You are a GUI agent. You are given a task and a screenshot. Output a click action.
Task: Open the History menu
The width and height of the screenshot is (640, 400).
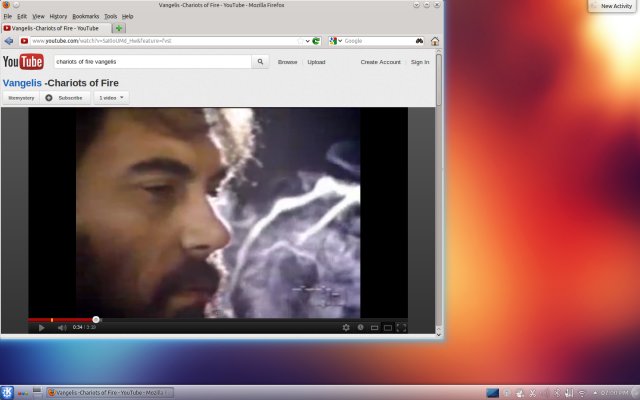tap(58, 16)
